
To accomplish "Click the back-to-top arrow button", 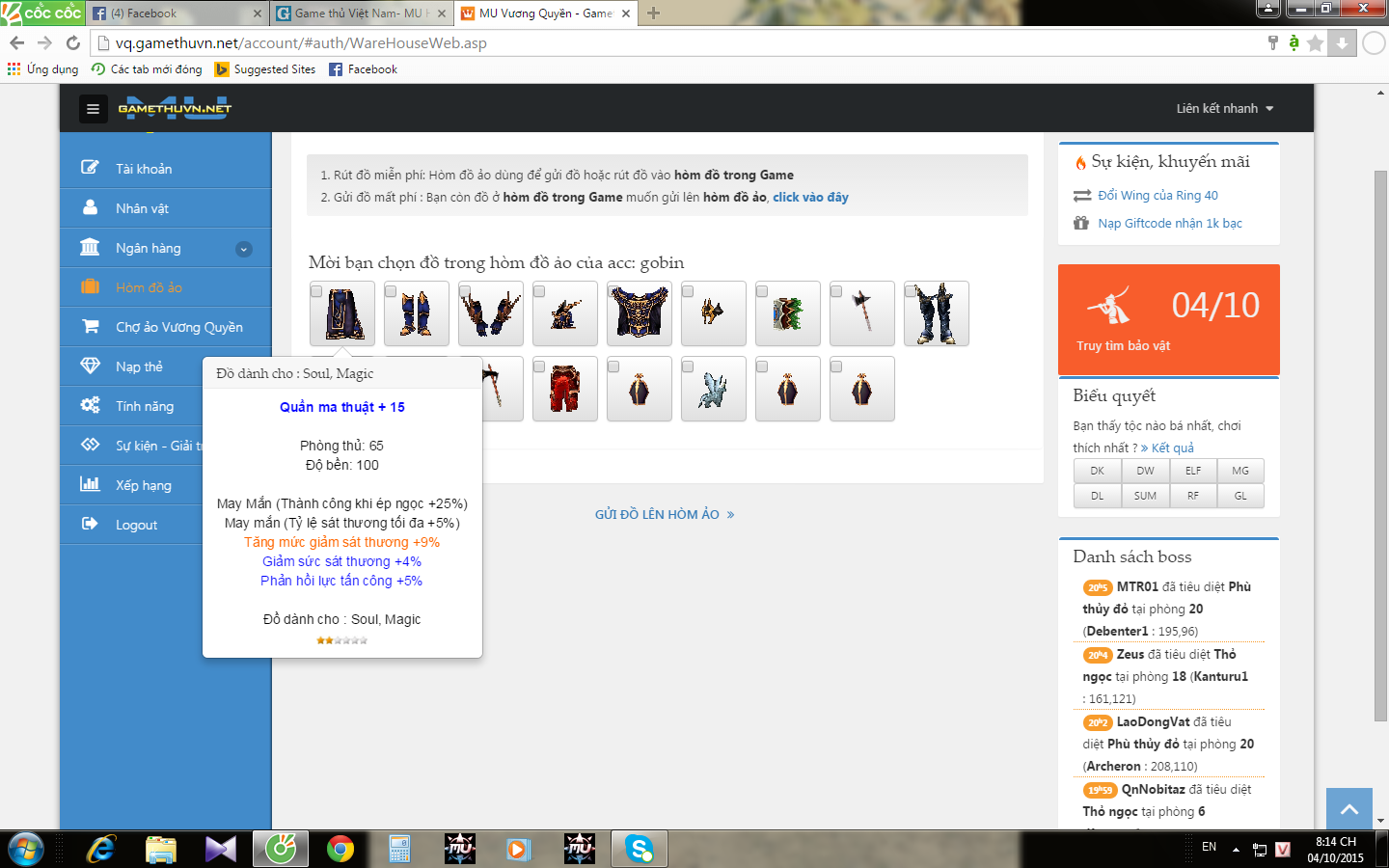I will (x=1349, y=809).
